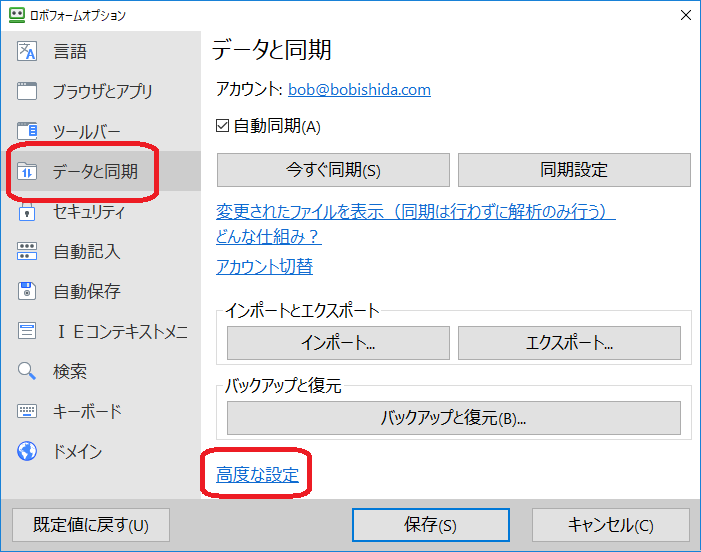Click the 検索 magnifier icon
This screenshot has height=552, width=701.
pos(27,371)
